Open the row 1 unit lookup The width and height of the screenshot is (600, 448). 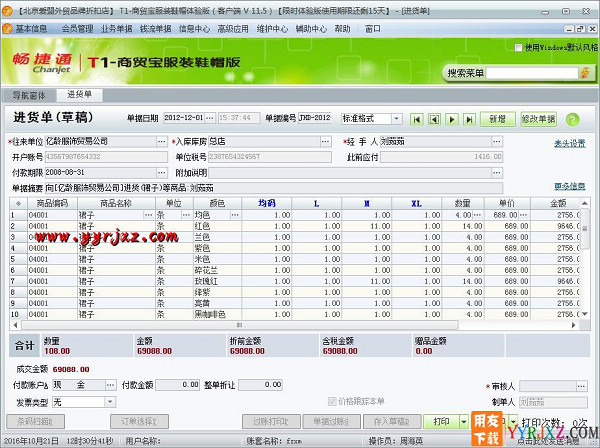pos(186,215)
